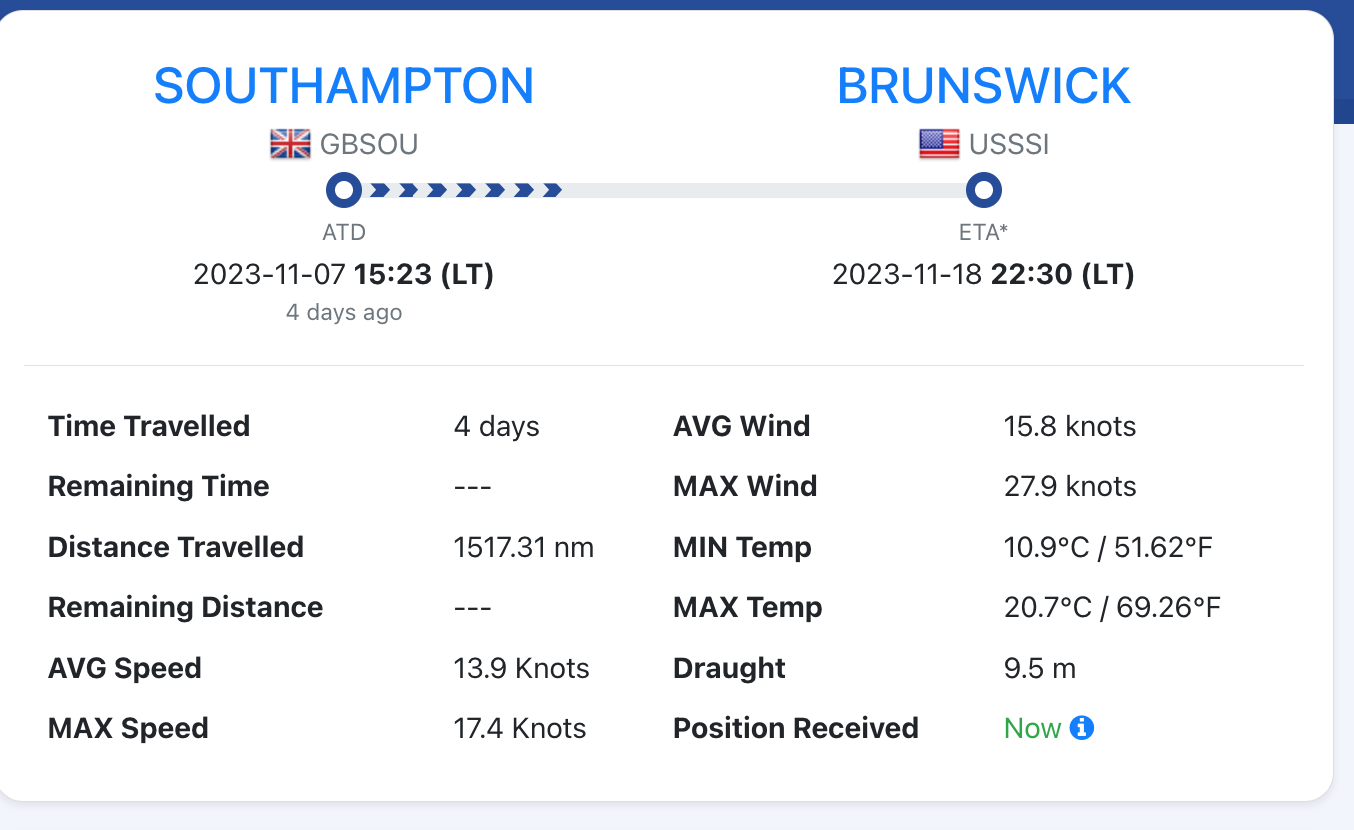1354x830 pixels.
Task: Click the 4 days ago text
Action: pos(344,312)
